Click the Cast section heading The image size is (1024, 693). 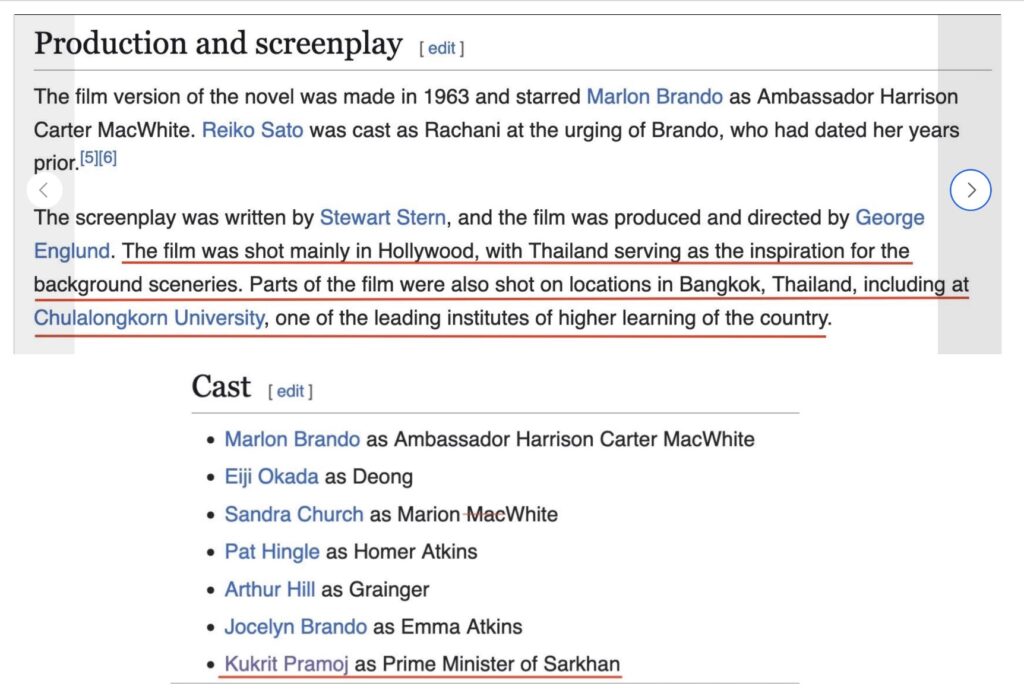tap(221, 387)
